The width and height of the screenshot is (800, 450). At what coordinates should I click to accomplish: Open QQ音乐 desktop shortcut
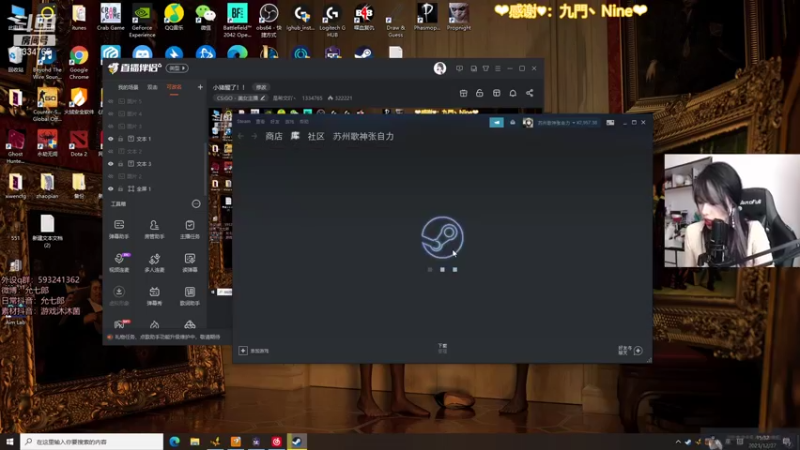(174, 17)
